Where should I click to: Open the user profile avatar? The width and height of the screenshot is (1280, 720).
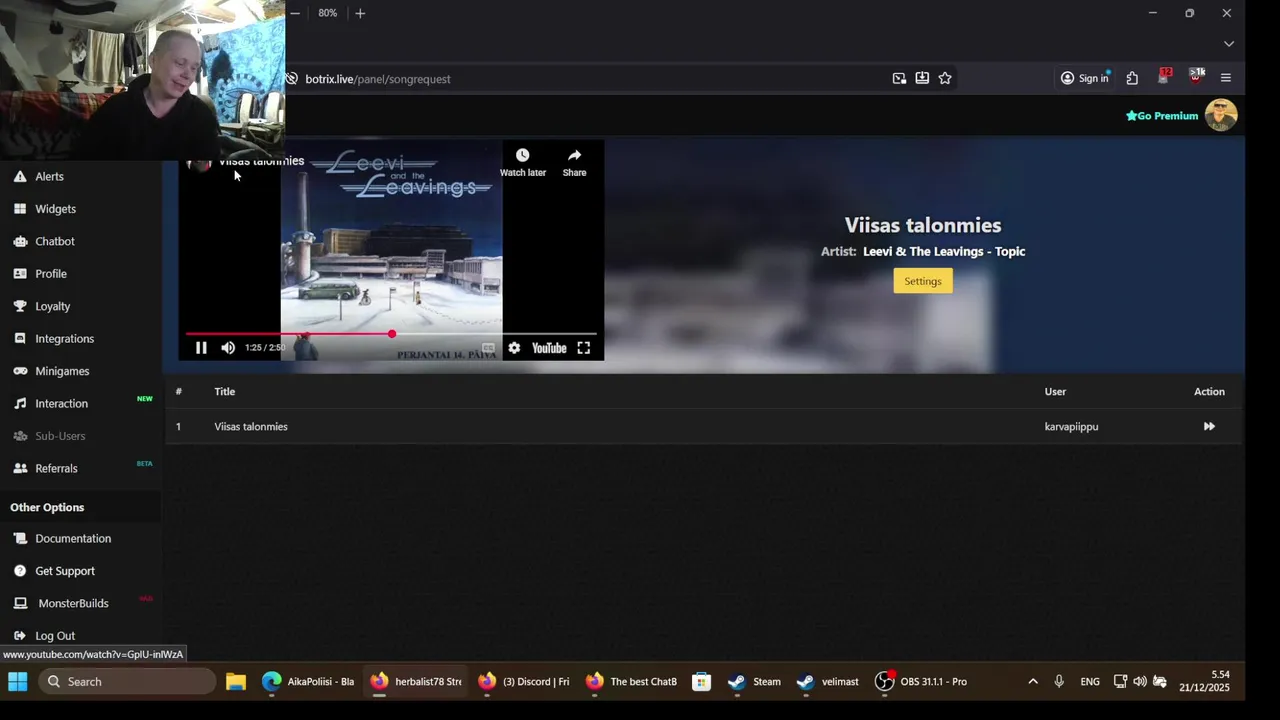pyautogui.click(x=1221, y=115)
